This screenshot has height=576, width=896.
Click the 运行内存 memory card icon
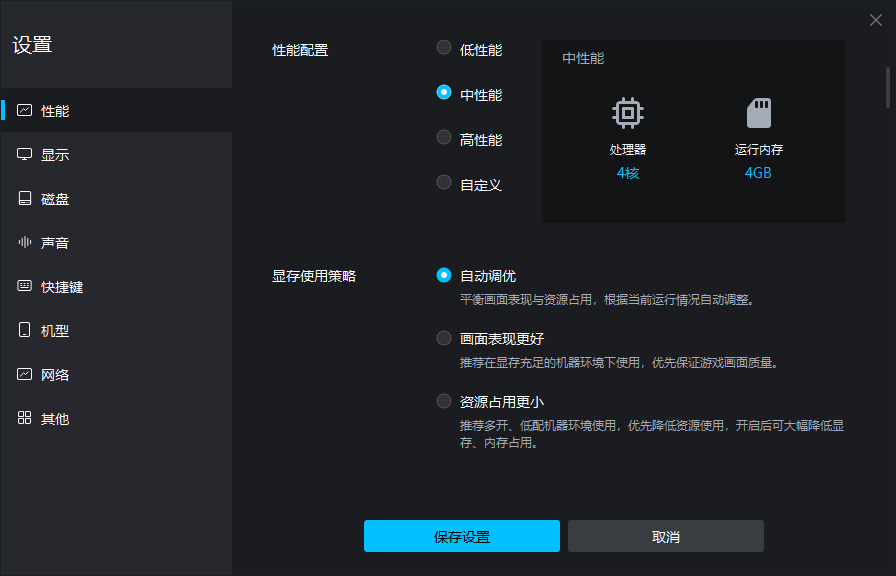click(x=759, y=113)
